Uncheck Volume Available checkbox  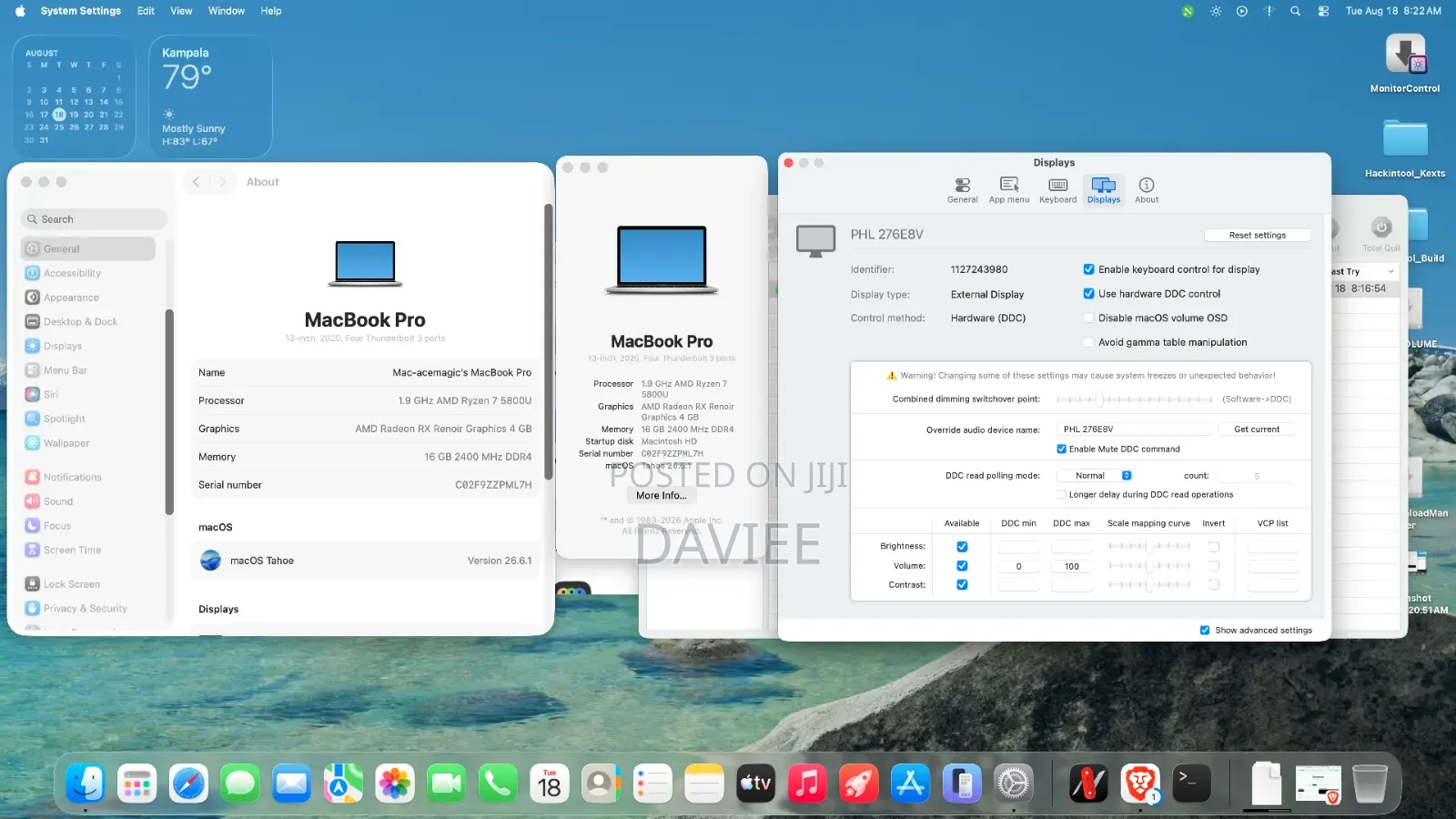coord(962,566)
